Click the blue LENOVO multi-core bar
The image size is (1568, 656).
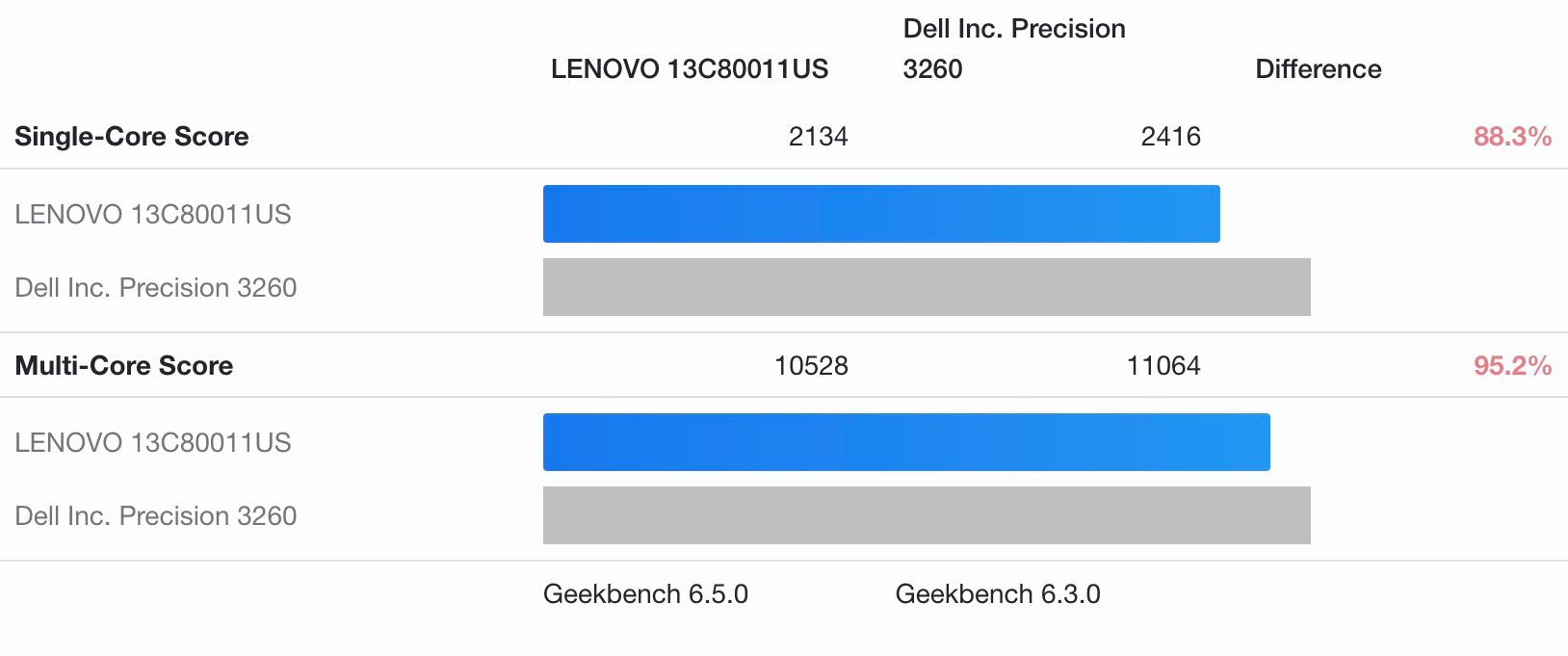[x=906, y=442]
